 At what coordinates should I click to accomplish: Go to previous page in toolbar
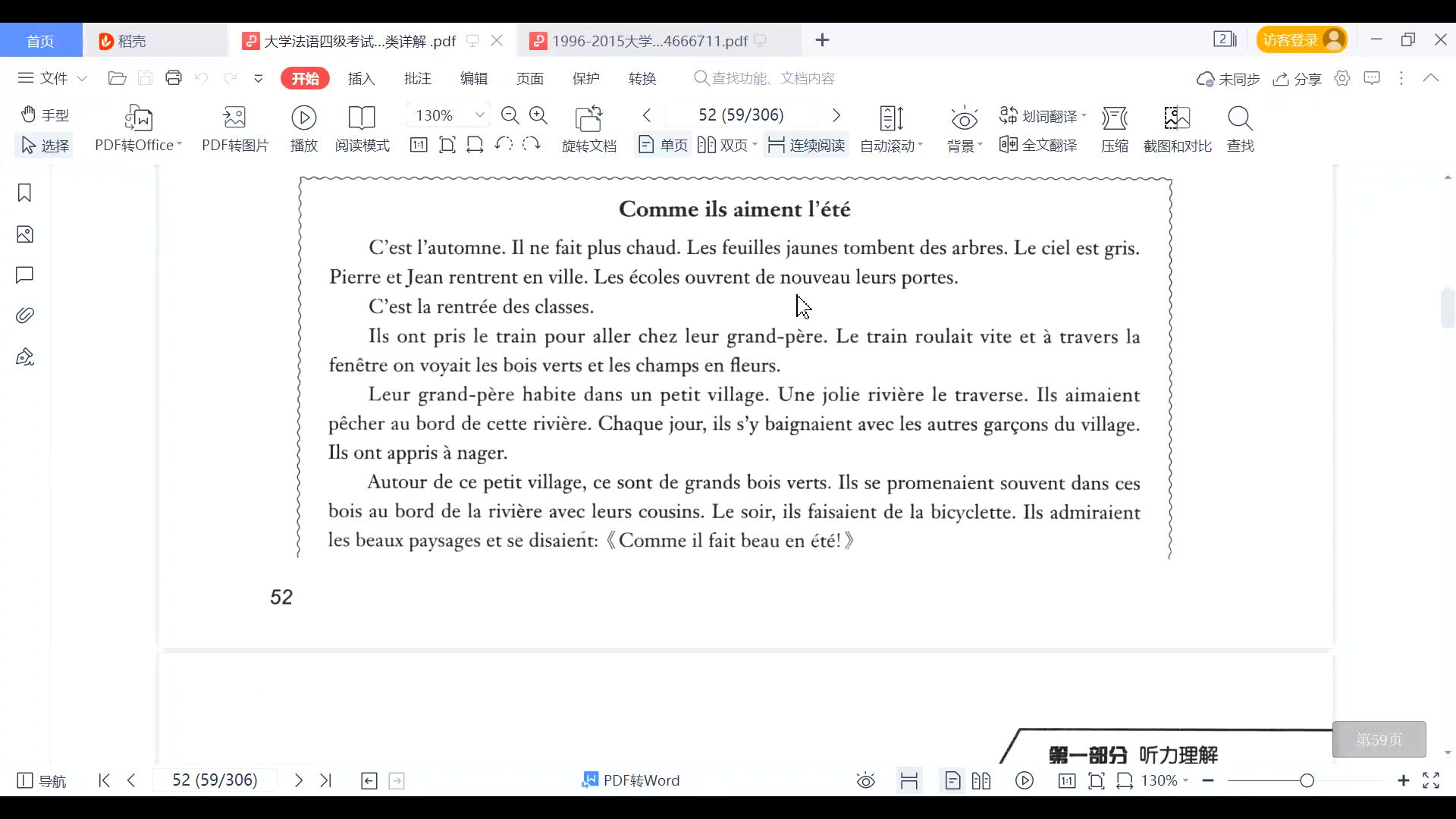coord(647,115)
